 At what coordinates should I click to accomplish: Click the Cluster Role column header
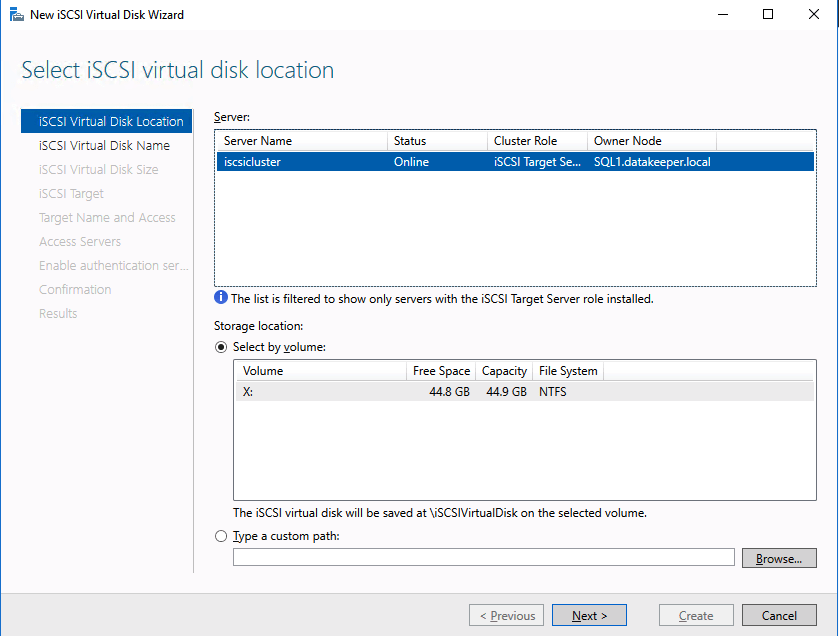click(536, 141)
